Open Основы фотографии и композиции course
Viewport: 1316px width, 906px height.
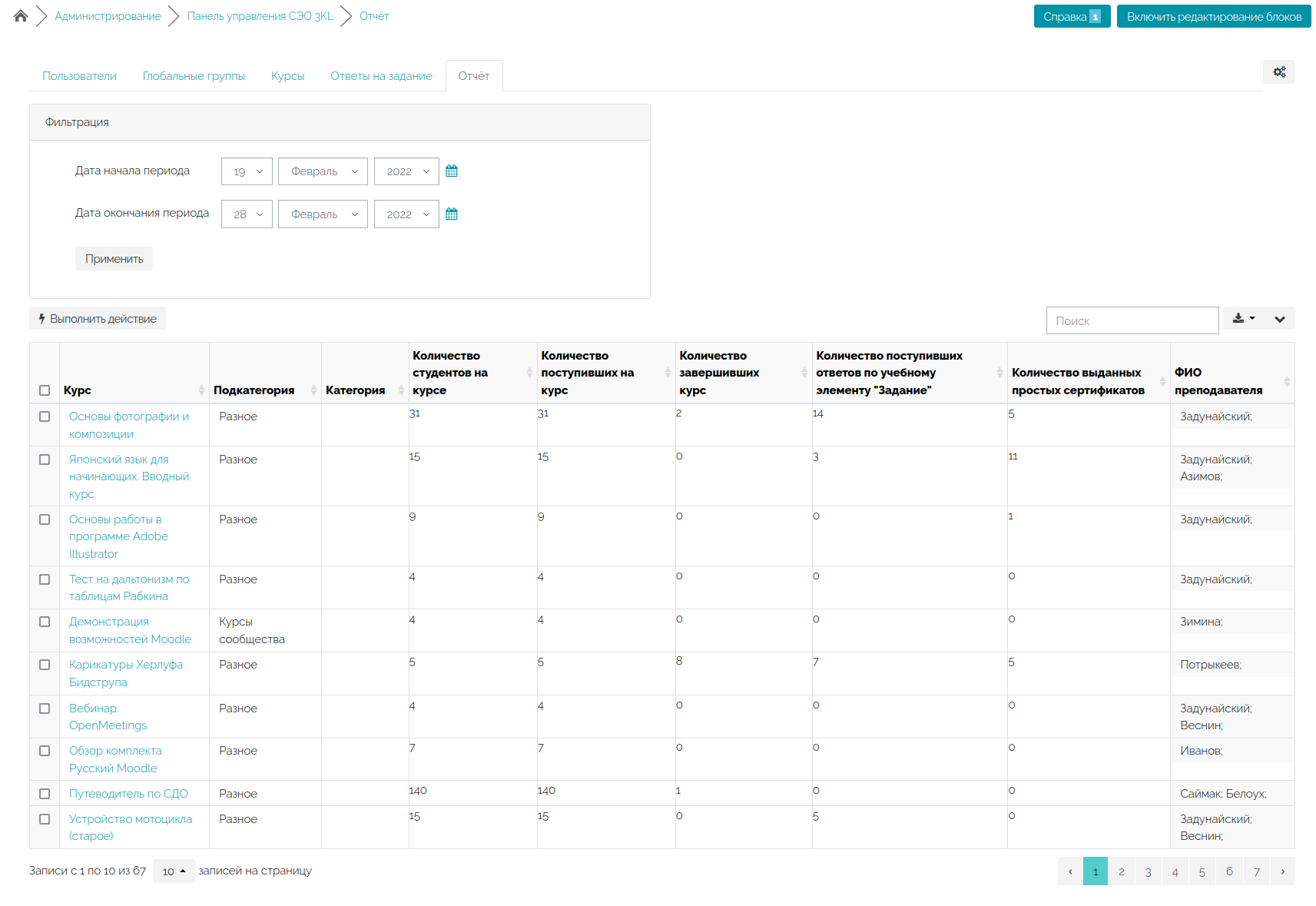coord(129,425)
